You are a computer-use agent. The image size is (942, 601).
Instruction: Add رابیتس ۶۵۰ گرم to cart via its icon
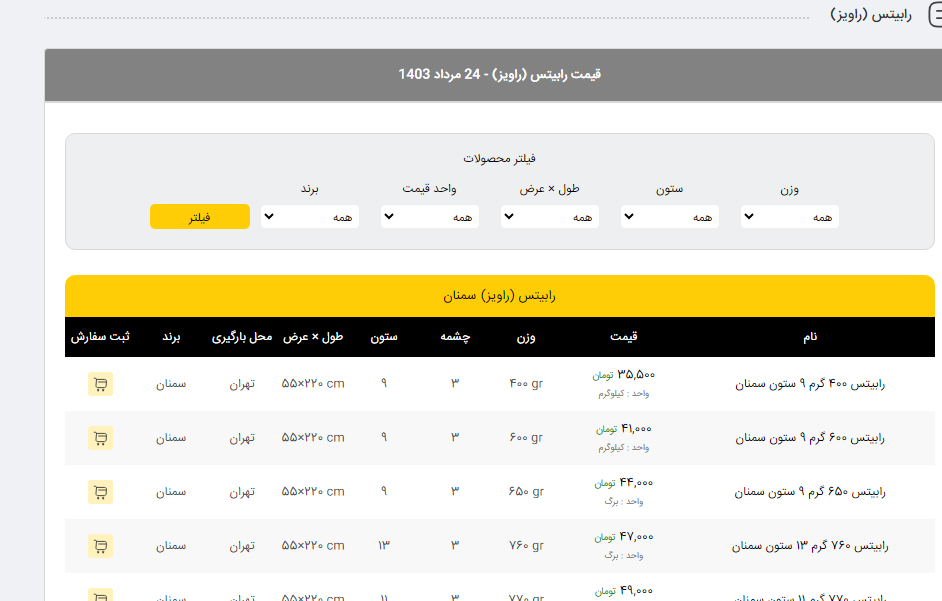[x=100, y=492]
